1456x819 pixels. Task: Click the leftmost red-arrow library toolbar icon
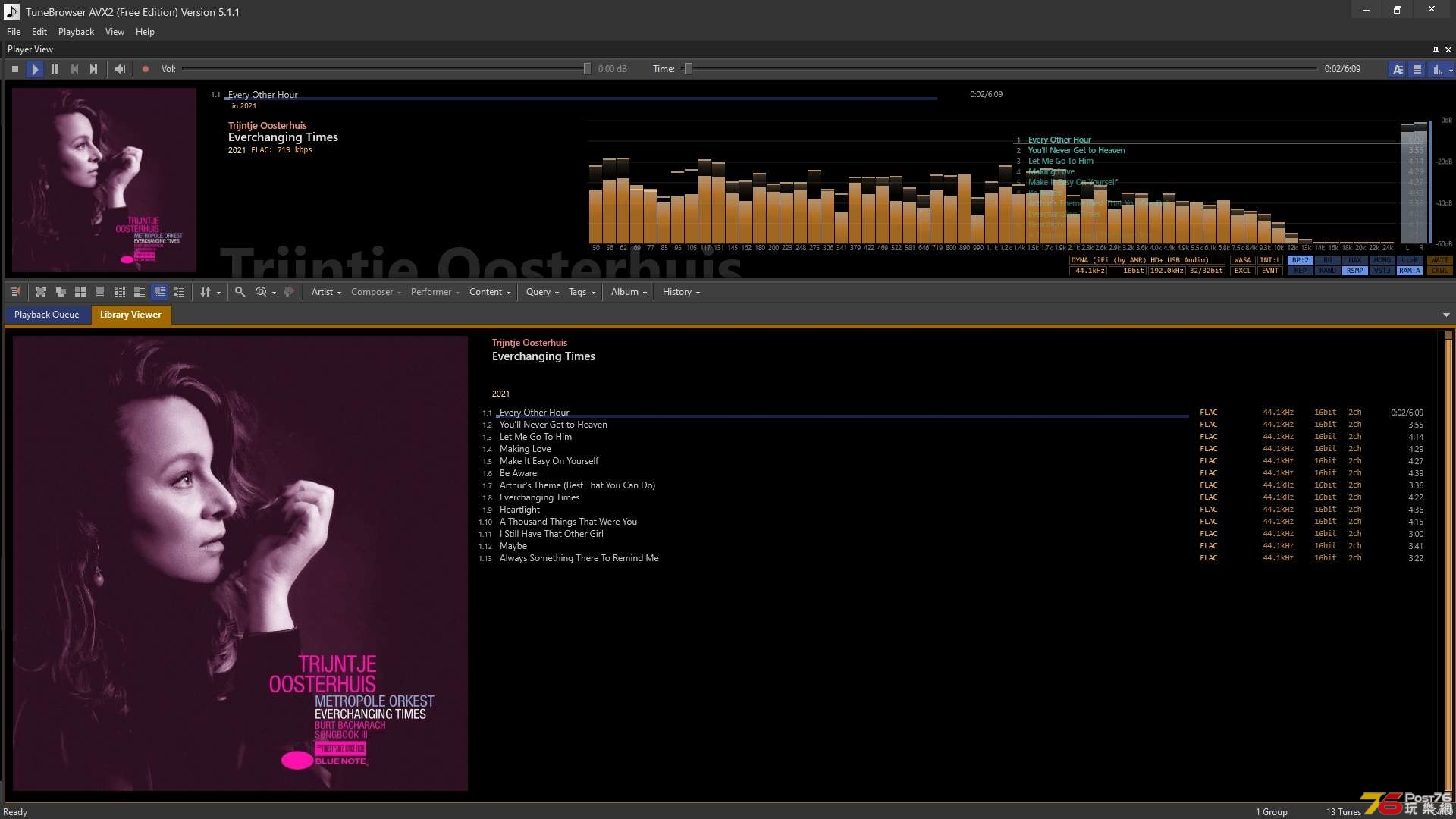coord(15,292)
